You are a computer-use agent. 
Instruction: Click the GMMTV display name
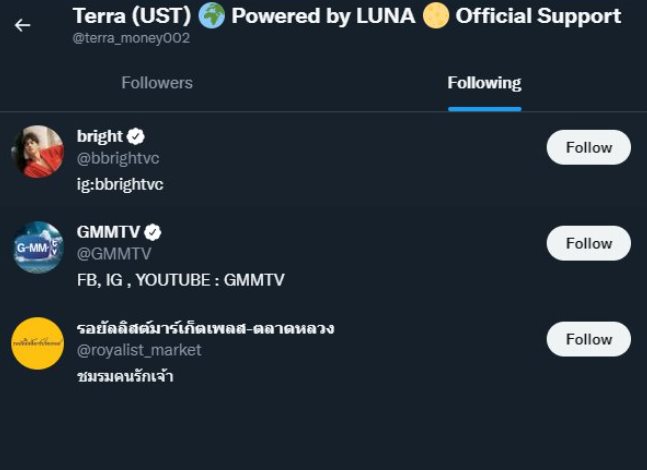click(109, 232)
